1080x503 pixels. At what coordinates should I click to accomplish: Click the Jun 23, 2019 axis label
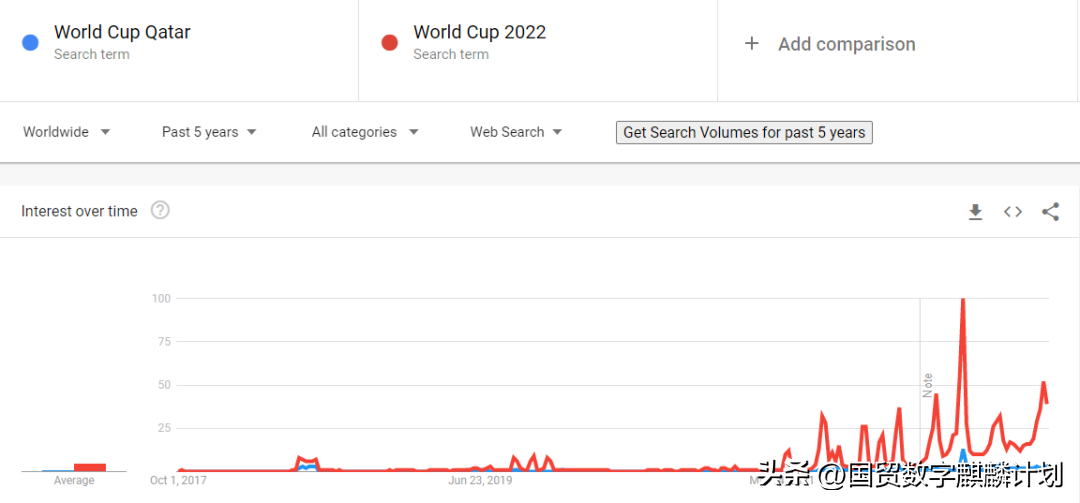pos(479,481)
